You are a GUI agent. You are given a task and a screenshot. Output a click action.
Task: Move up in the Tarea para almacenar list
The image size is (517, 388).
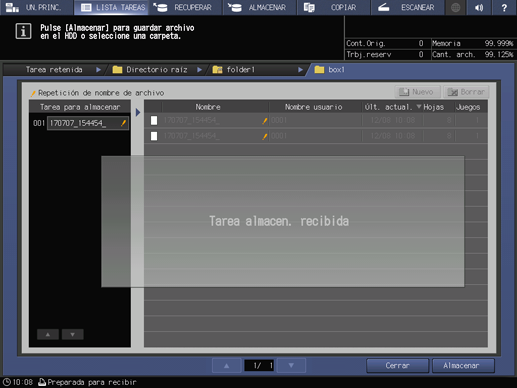coord(48,334)
